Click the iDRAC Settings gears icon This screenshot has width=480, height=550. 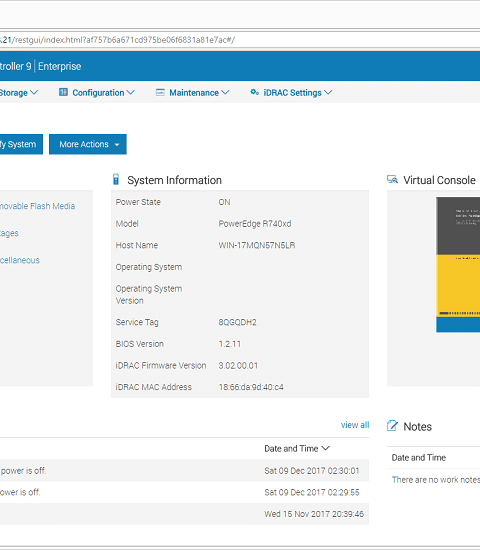[x=254, y=92]
